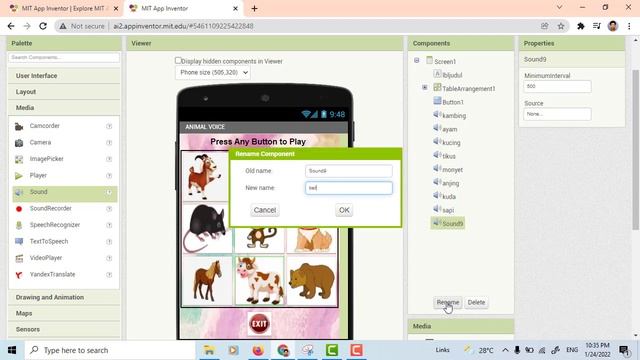Choose the YandexTranslate component
The width and height of the screenshot is (640, 360).
[52, 275]
